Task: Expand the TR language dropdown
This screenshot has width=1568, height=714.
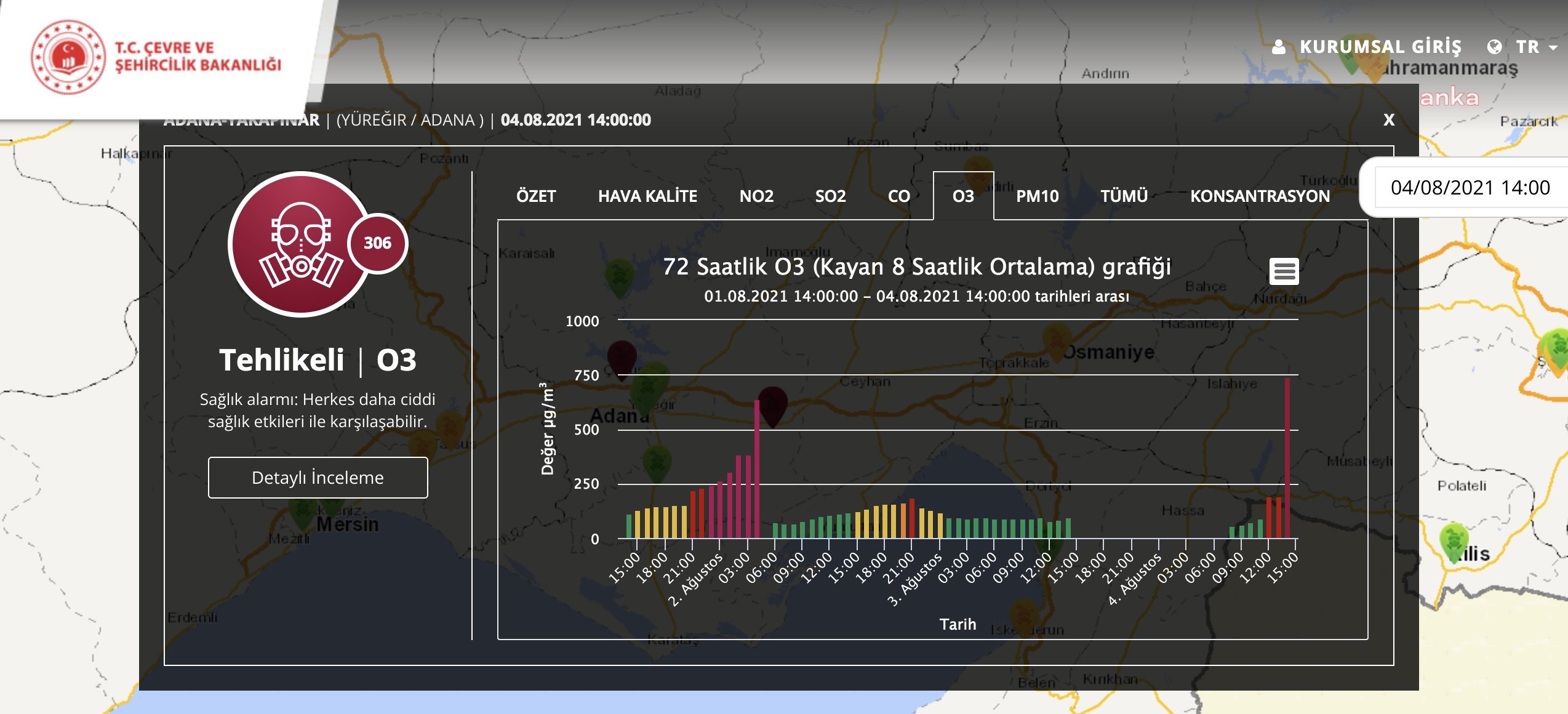Action: [x=1537, y=47]
